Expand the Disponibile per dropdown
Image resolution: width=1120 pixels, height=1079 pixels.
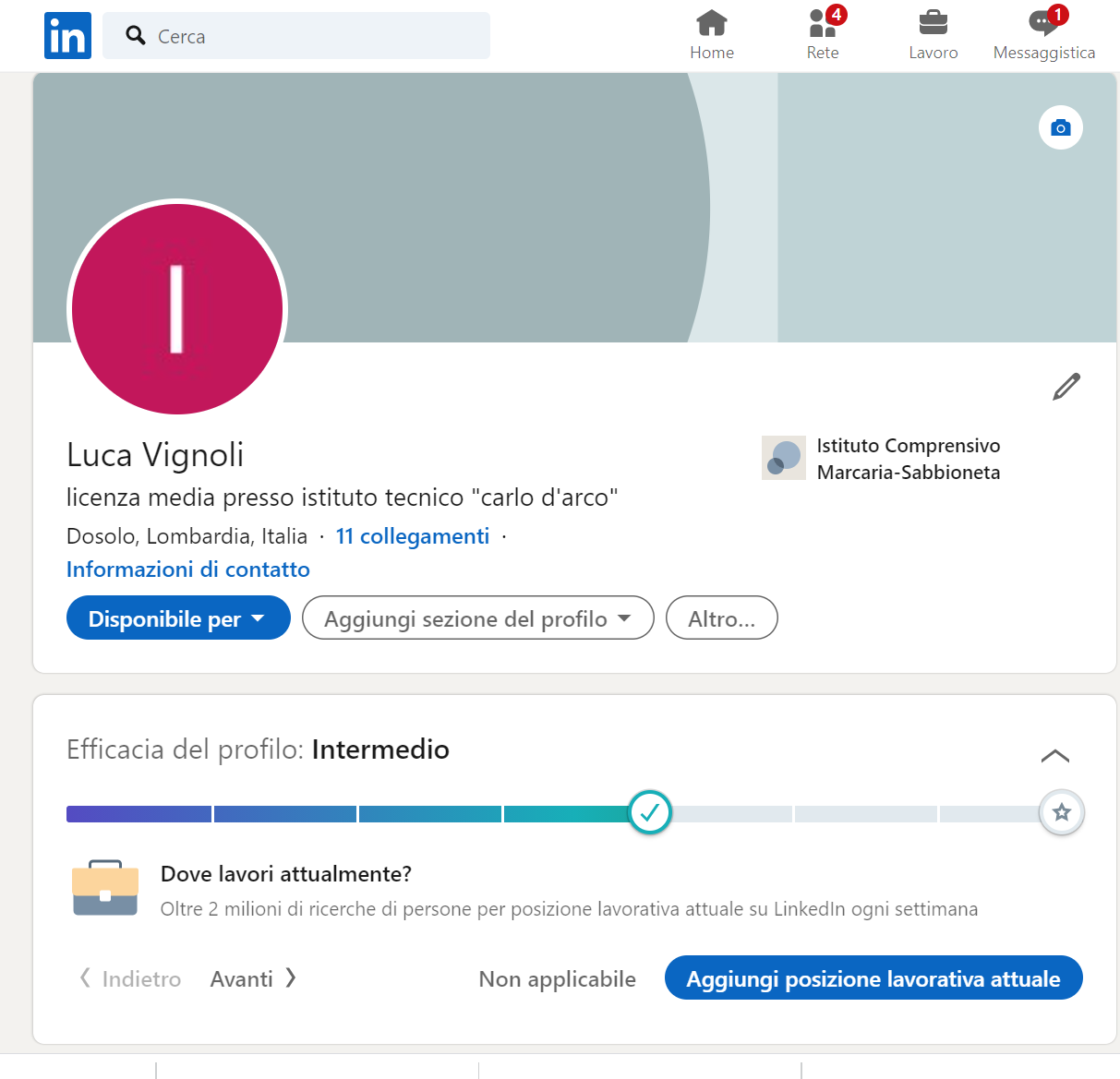click(178, 618)
